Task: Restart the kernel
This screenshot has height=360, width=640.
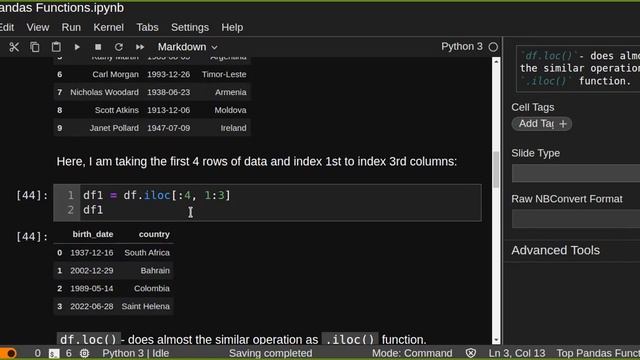Action: 118,47
